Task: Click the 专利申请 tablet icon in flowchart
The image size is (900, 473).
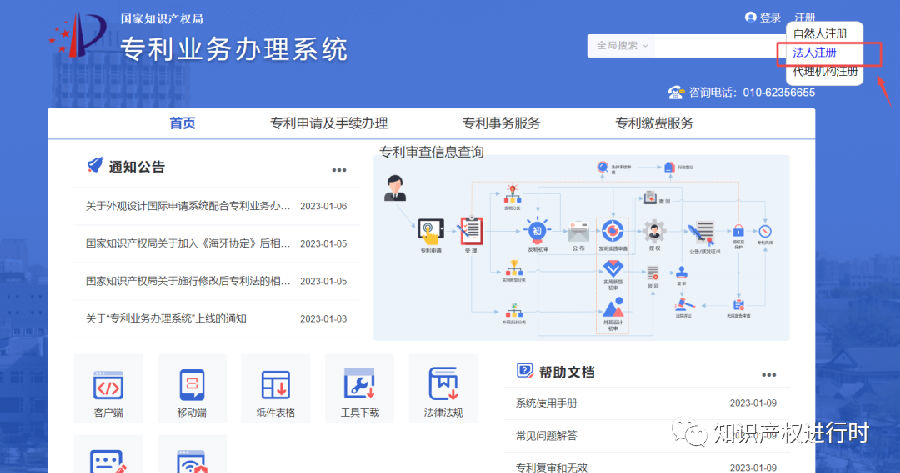Action: point(430,232)
